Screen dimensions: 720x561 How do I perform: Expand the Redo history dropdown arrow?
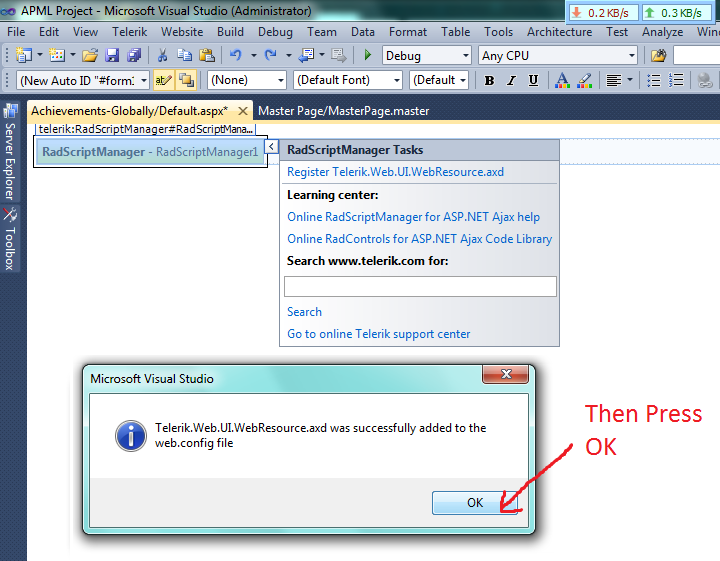pos(289,56)
